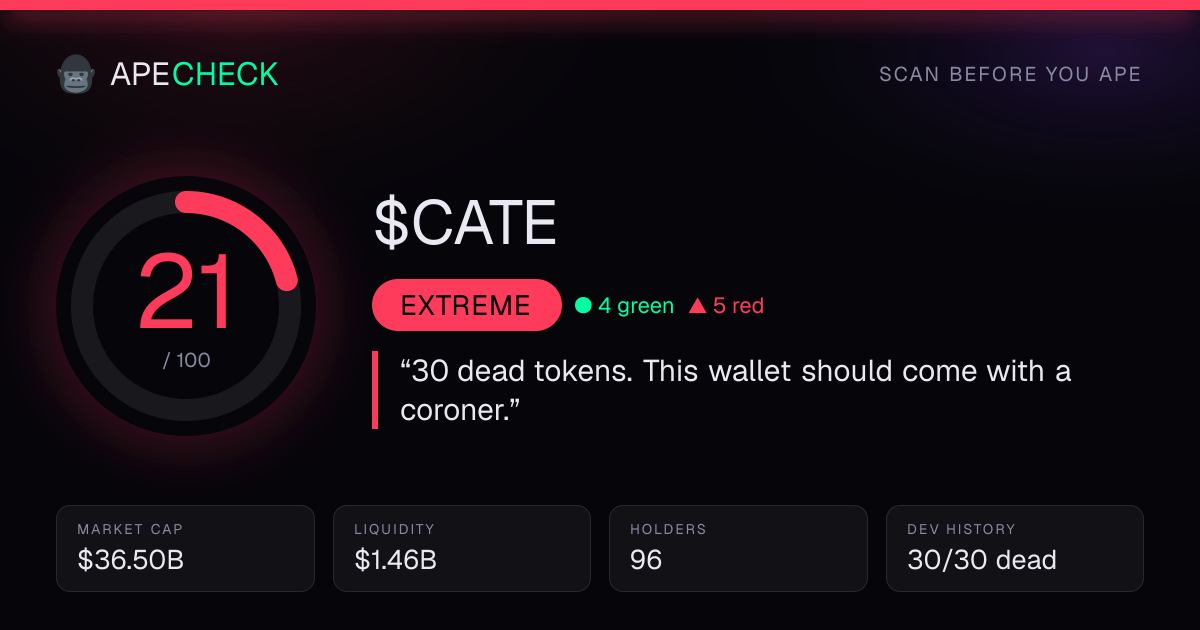This screenshot has width=1200, height=630.
Task: Click the coroner quote text
Action: pyautogui.click(x=735, y=390)
